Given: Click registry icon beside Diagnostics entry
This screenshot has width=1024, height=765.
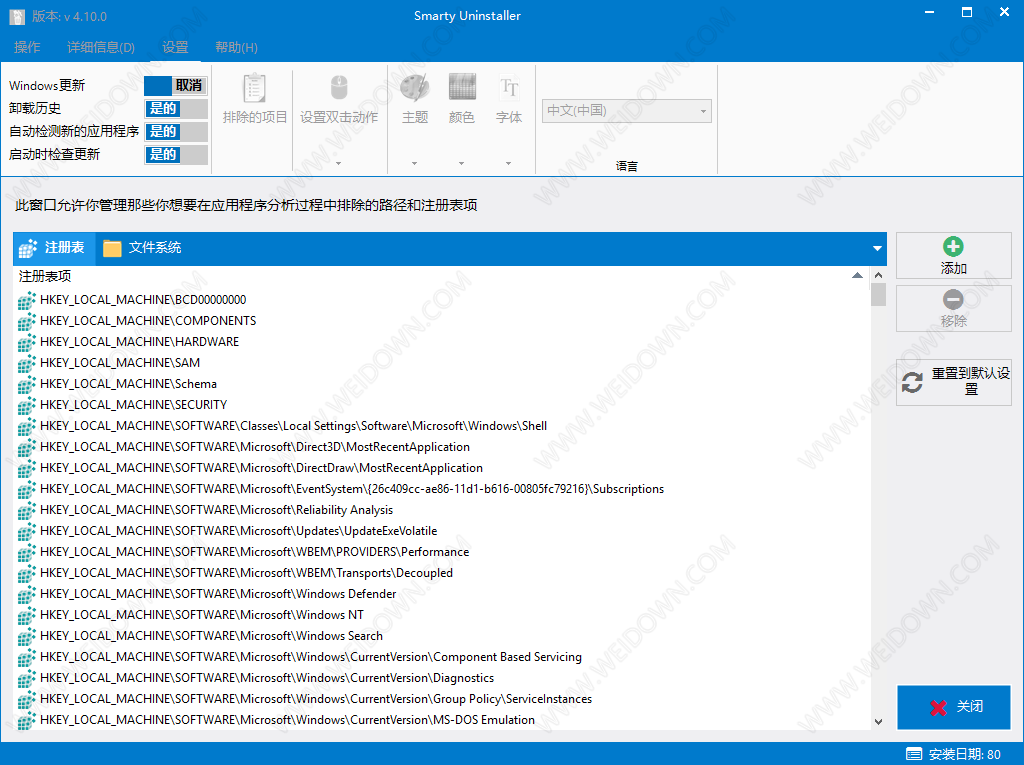Looking at the screenshot, I should [x=27, y=678].
